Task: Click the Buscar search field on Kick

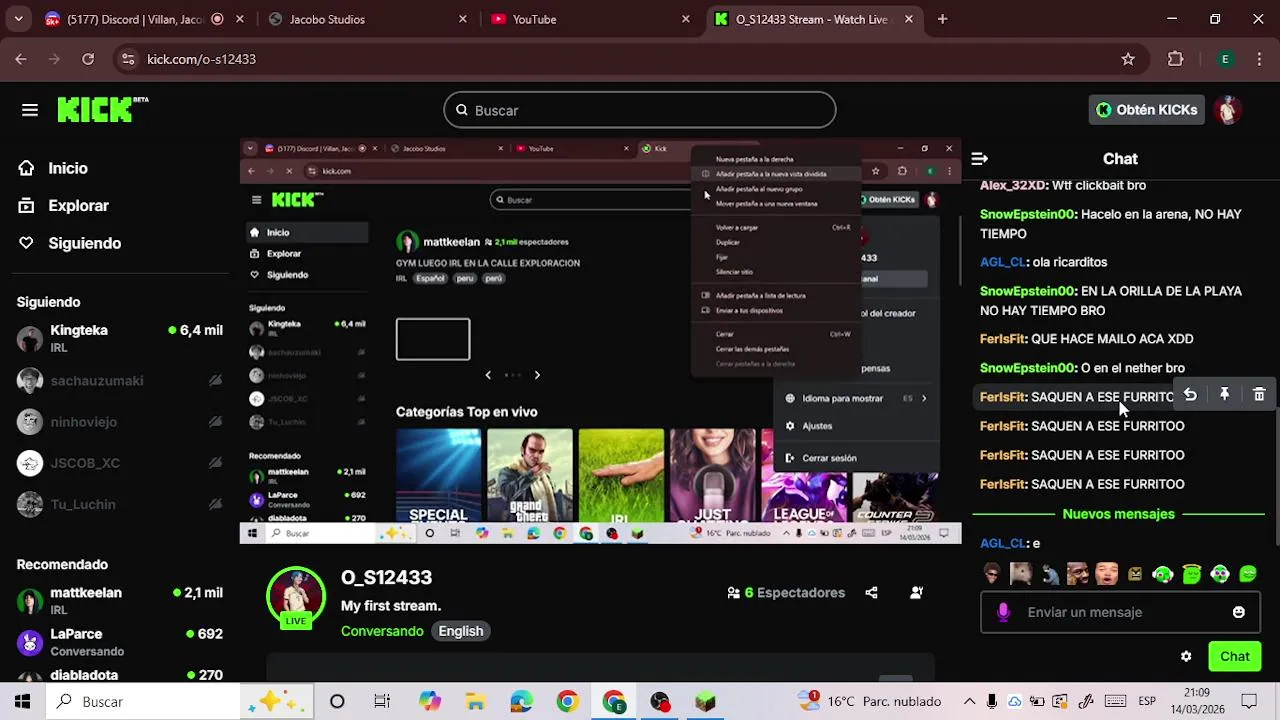Action: point(640,110)
